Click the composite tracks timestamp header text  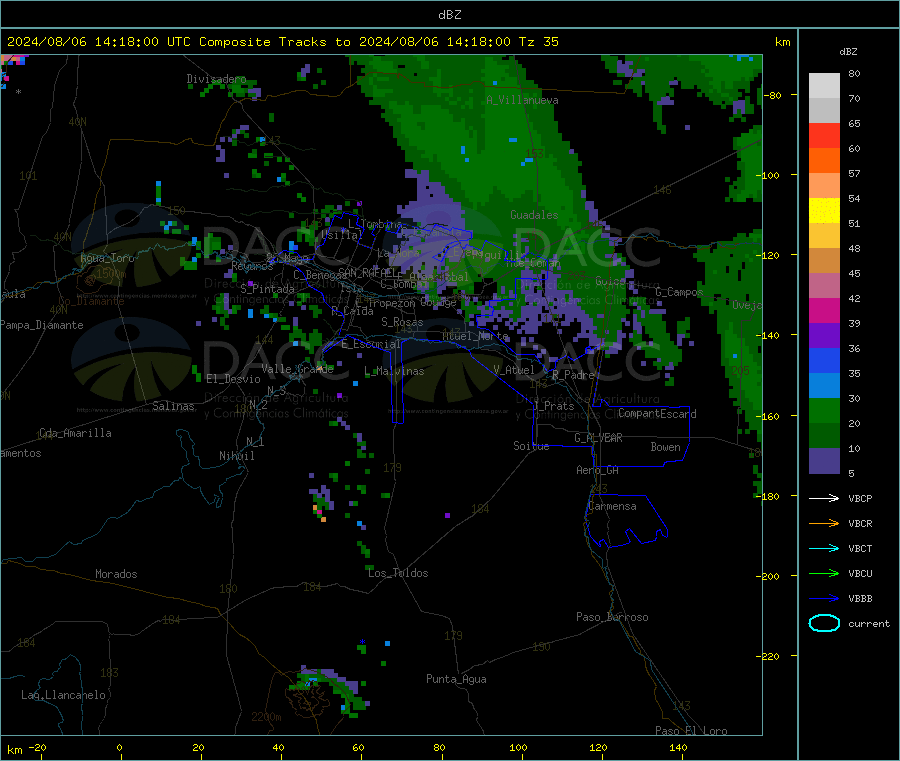282,42
